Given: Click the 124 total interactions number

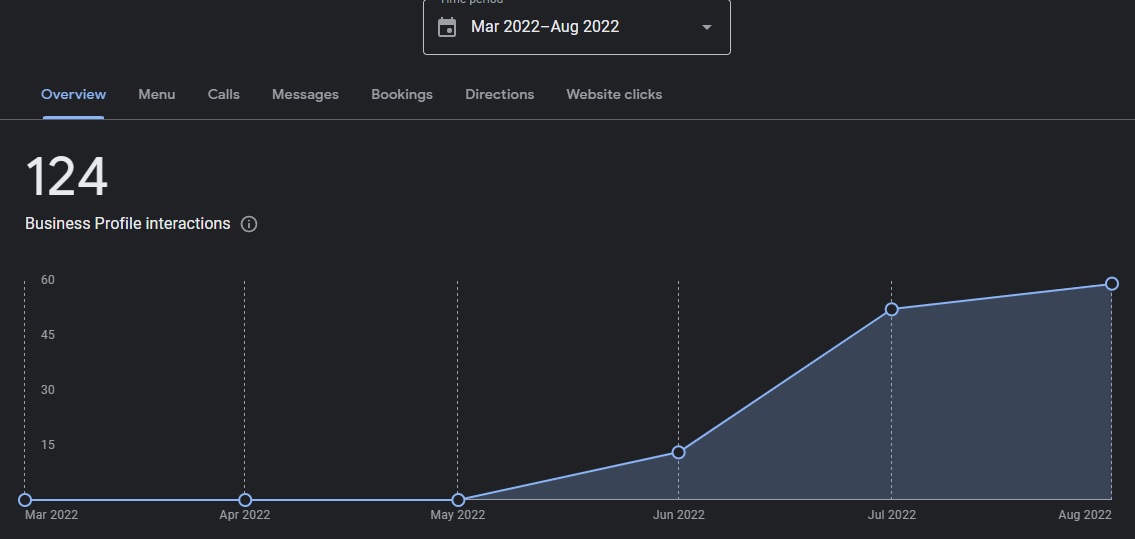Looking at the screenshot, I should pyautogui.click(x=67, y=177).
